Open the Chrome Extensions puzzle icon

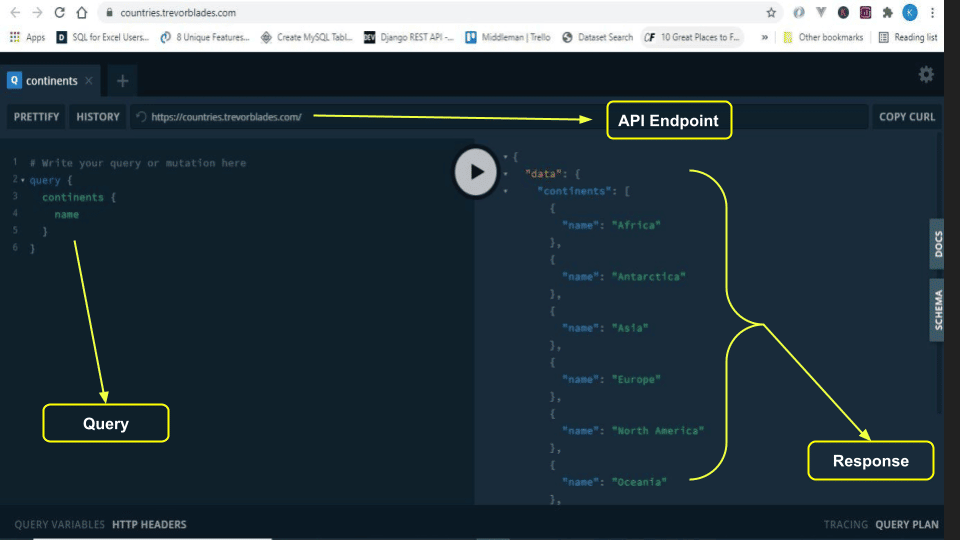pos(887,13)
